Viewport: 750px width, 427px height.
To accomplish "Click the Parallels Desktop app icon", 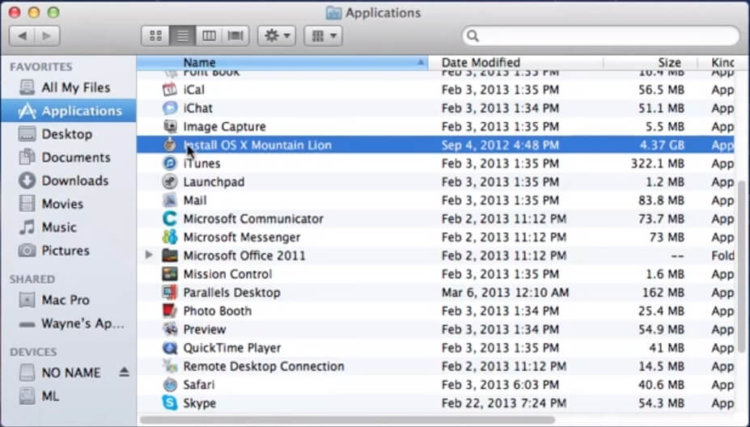I will [x=170, y=293].
